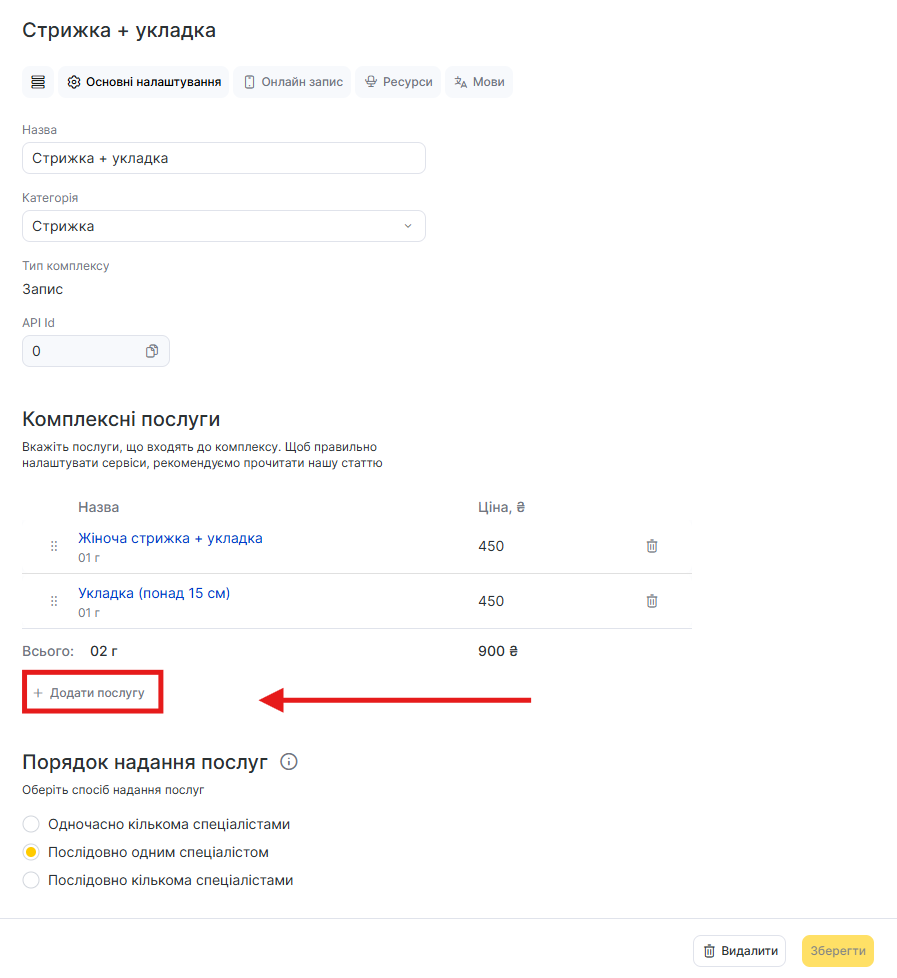Open the Категорія dropdown
This screenshot has height=978, width=897.
(224, 226)
